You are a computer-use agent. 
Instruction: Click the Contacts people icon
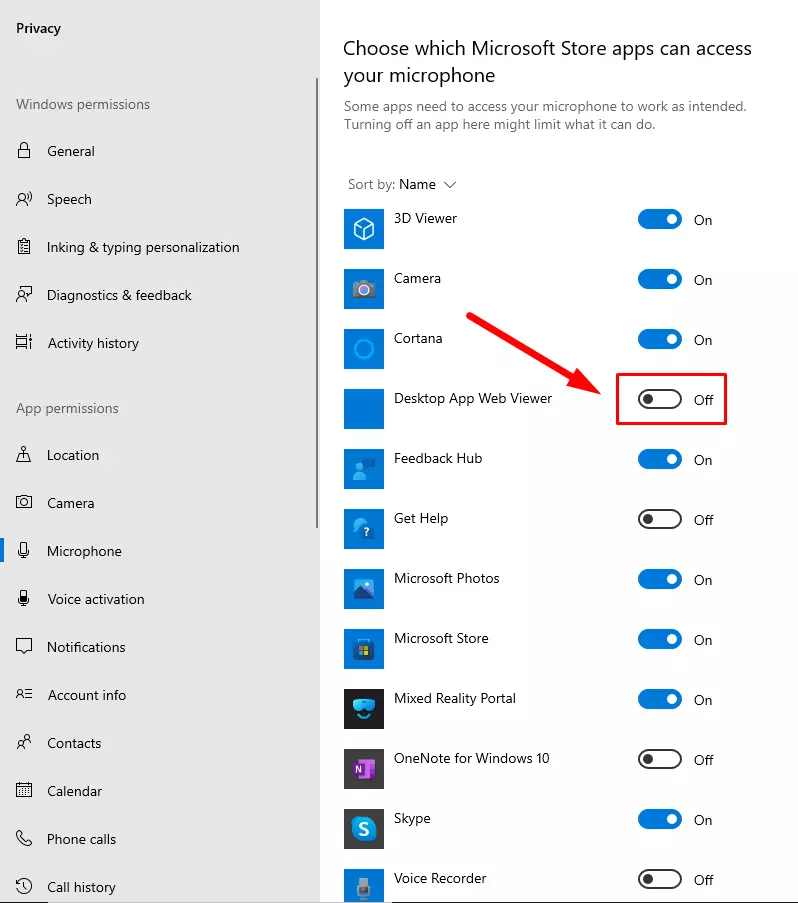tap(24, 742)
